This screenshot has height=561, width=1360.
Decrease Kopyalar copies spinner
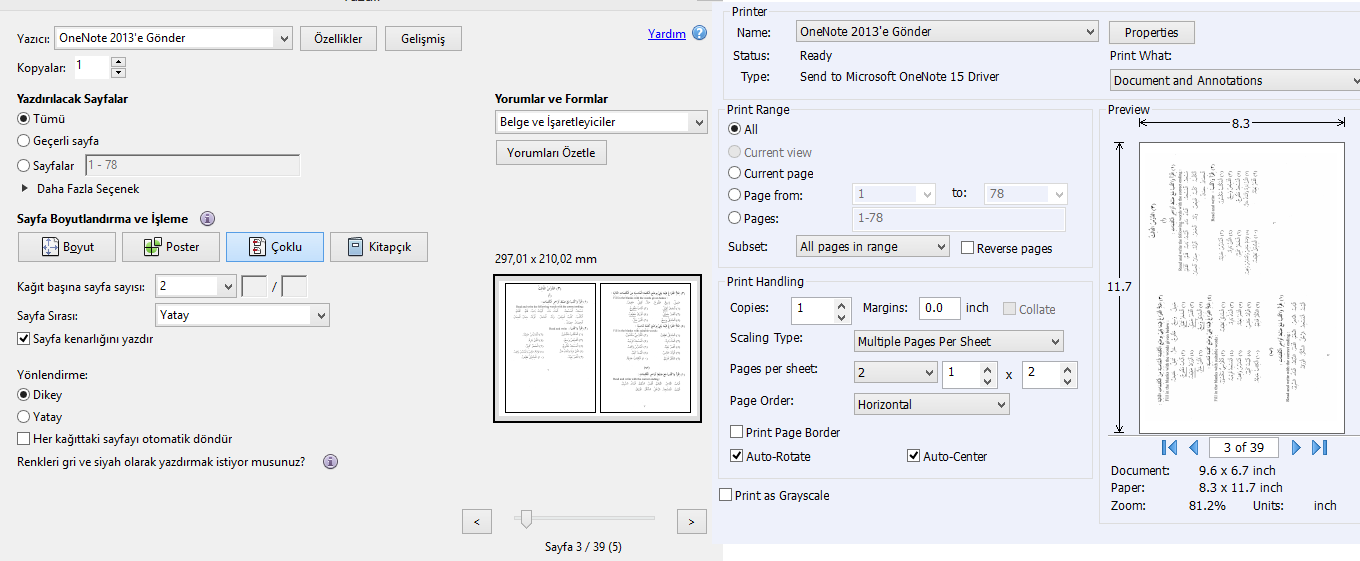[119, 73]
